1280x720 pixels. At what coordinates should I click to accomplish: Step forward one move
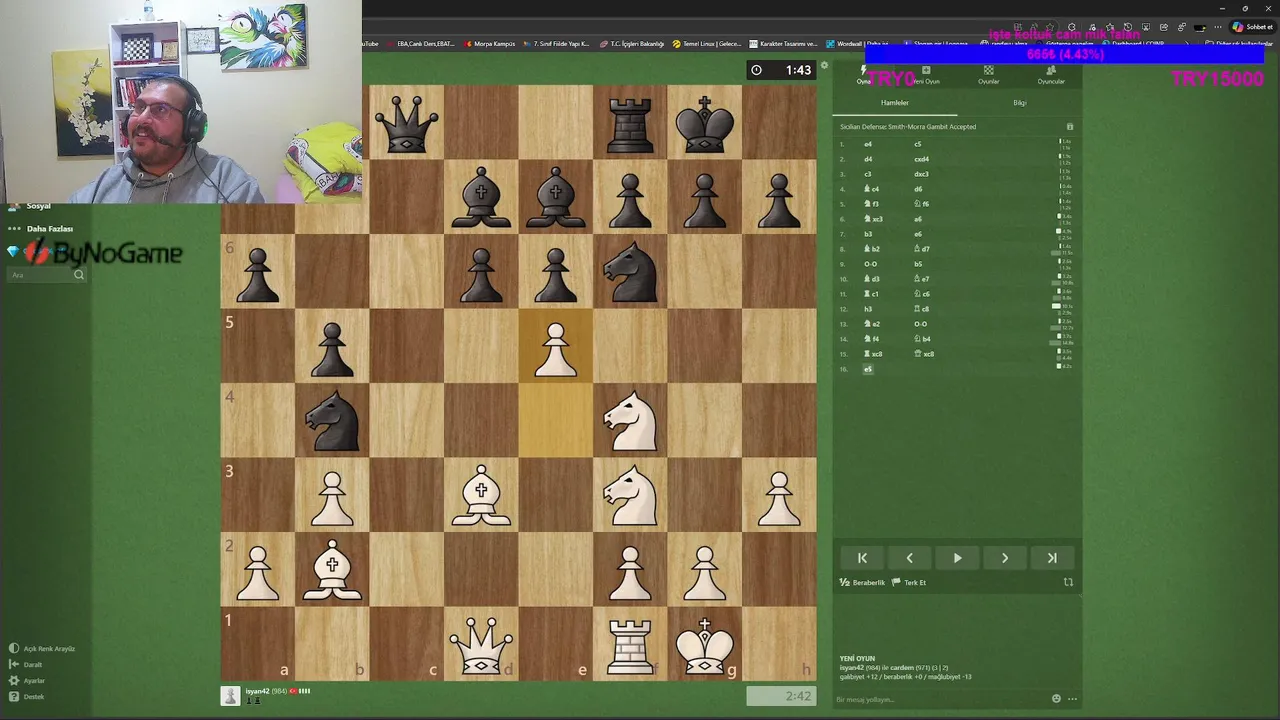tap(1005, 558)
